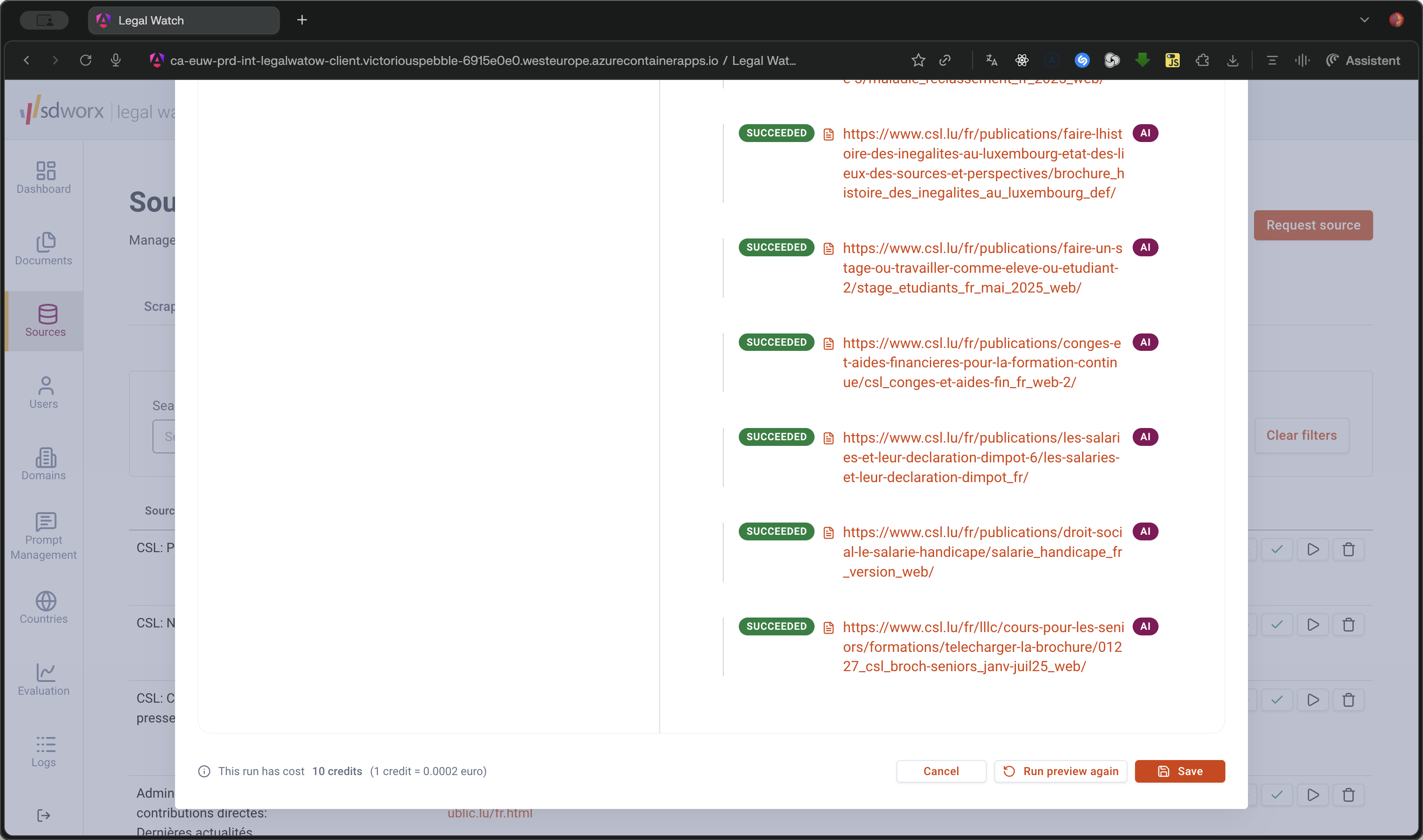
Task: Click Run preview again
Action: click(x=1061, y=771)
